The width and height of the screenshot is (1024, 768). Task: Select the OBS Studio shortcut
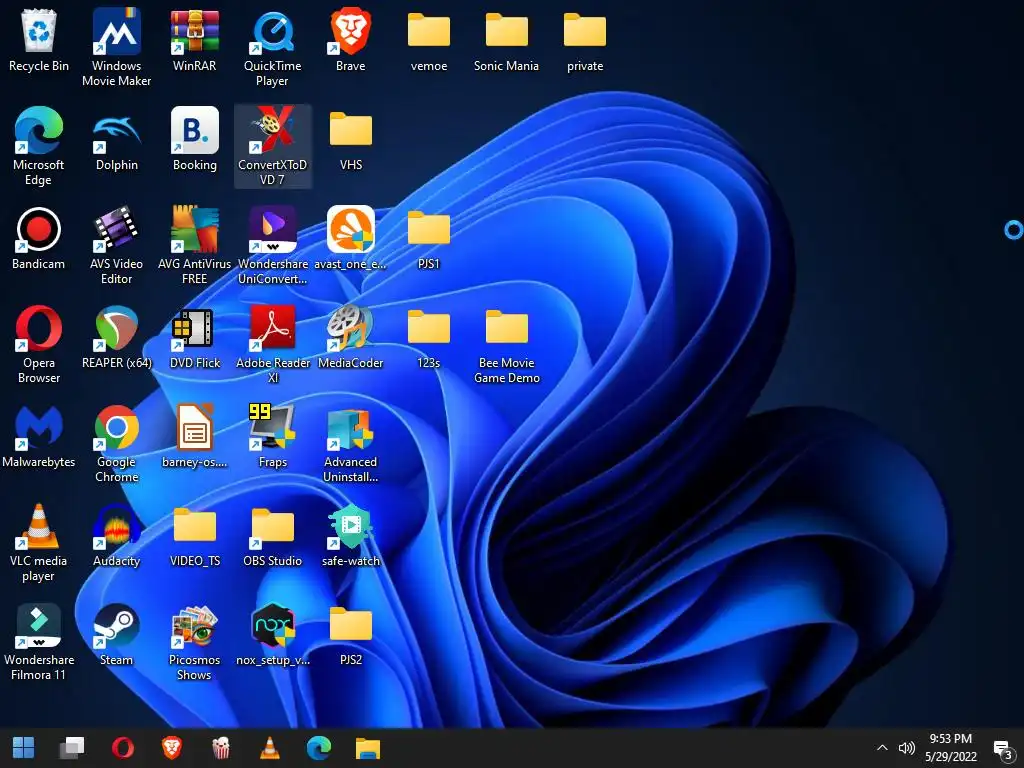(272, 536)
